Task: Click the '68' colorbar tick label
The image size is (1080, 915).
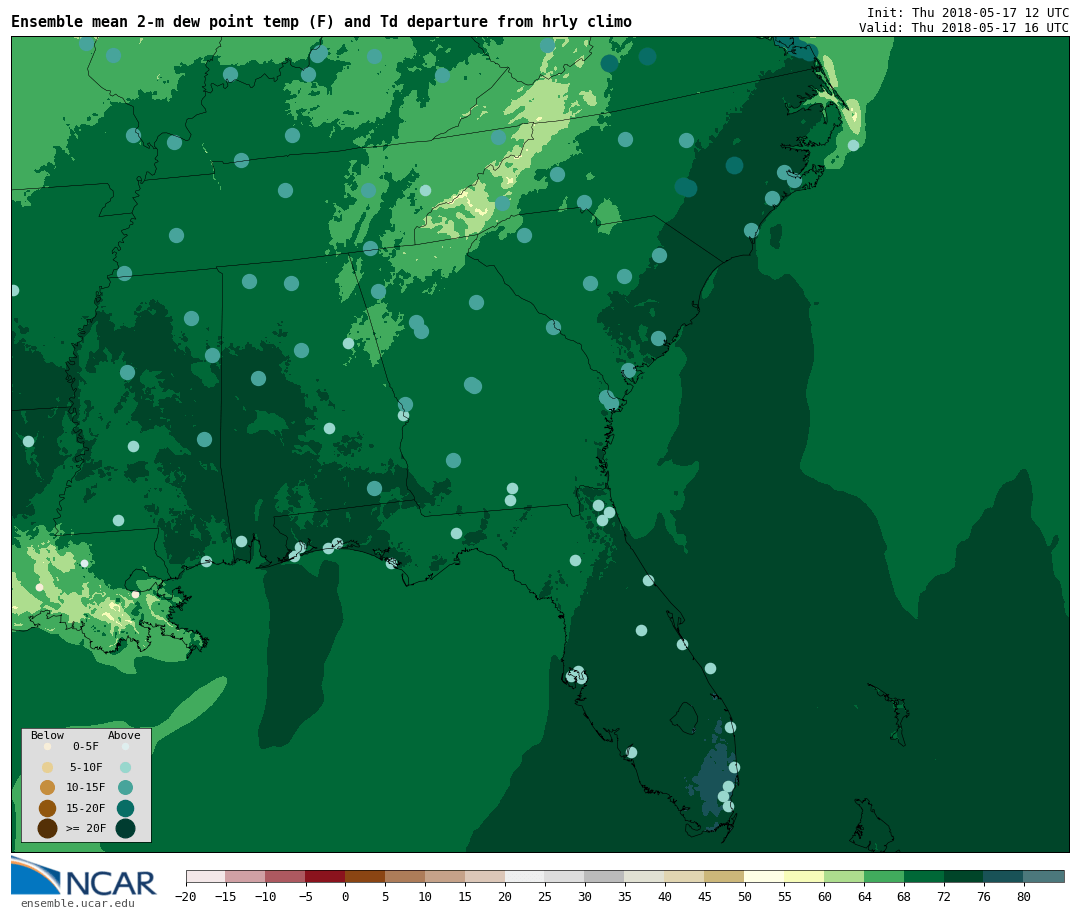Action: pyautogui.click(x=904, y=896)
